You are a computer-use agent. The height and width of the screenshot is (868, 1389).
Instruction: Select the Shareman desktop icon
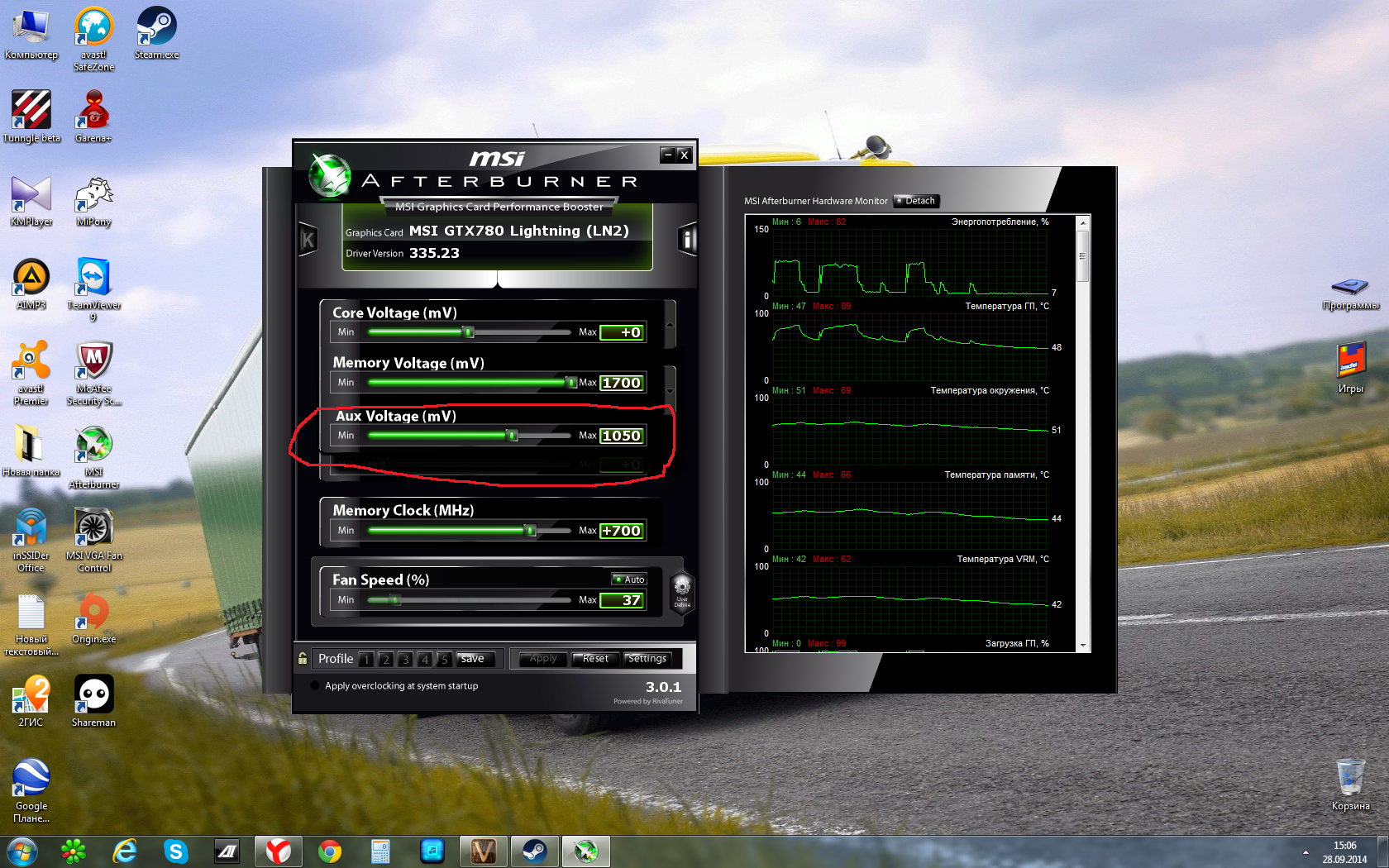click(94, 702)
